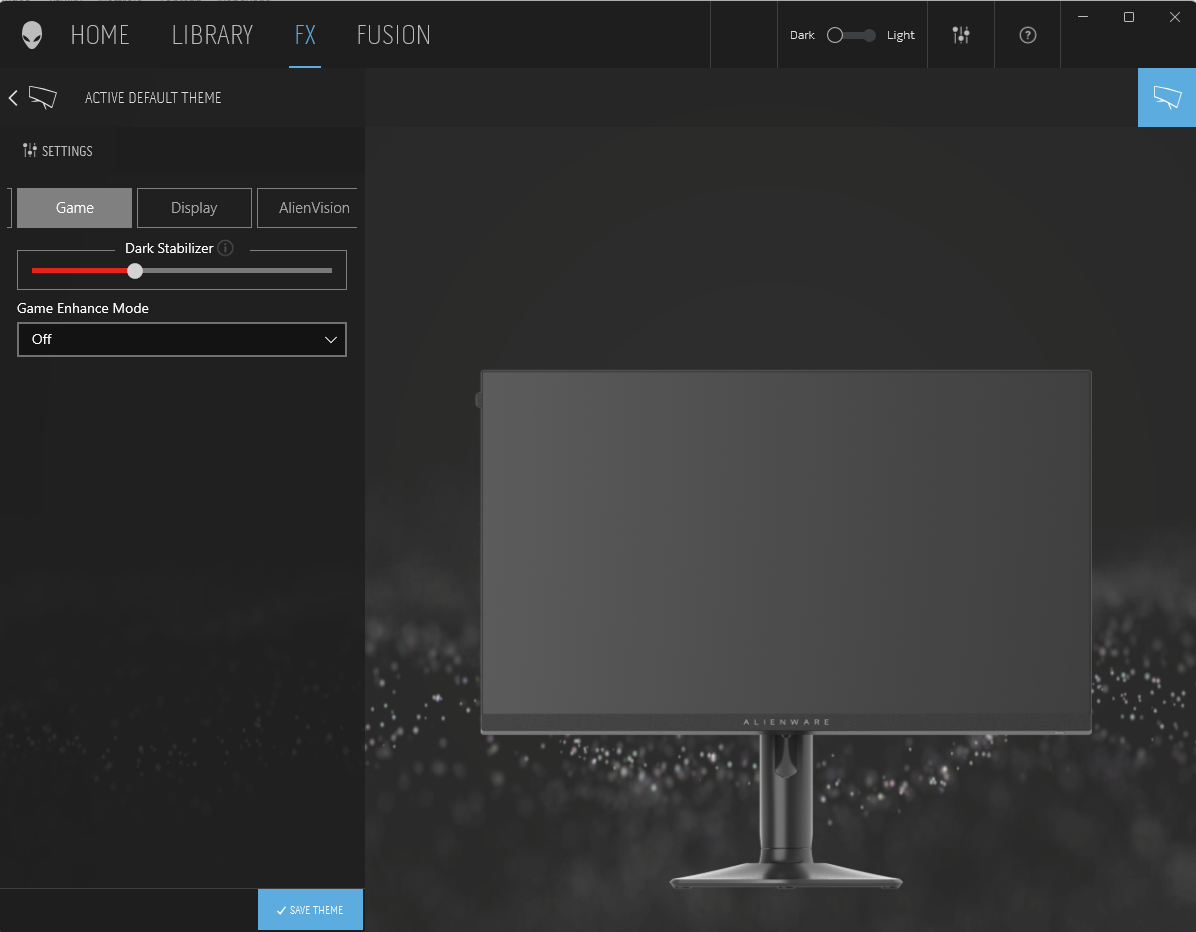Open the LIBRARY tab

(x=212, y=35)
